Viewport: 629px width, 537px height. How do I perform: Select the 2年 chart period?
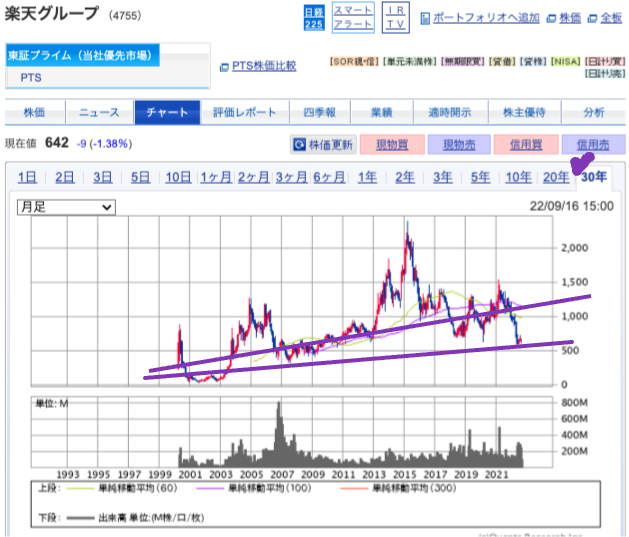coord(405,177)
